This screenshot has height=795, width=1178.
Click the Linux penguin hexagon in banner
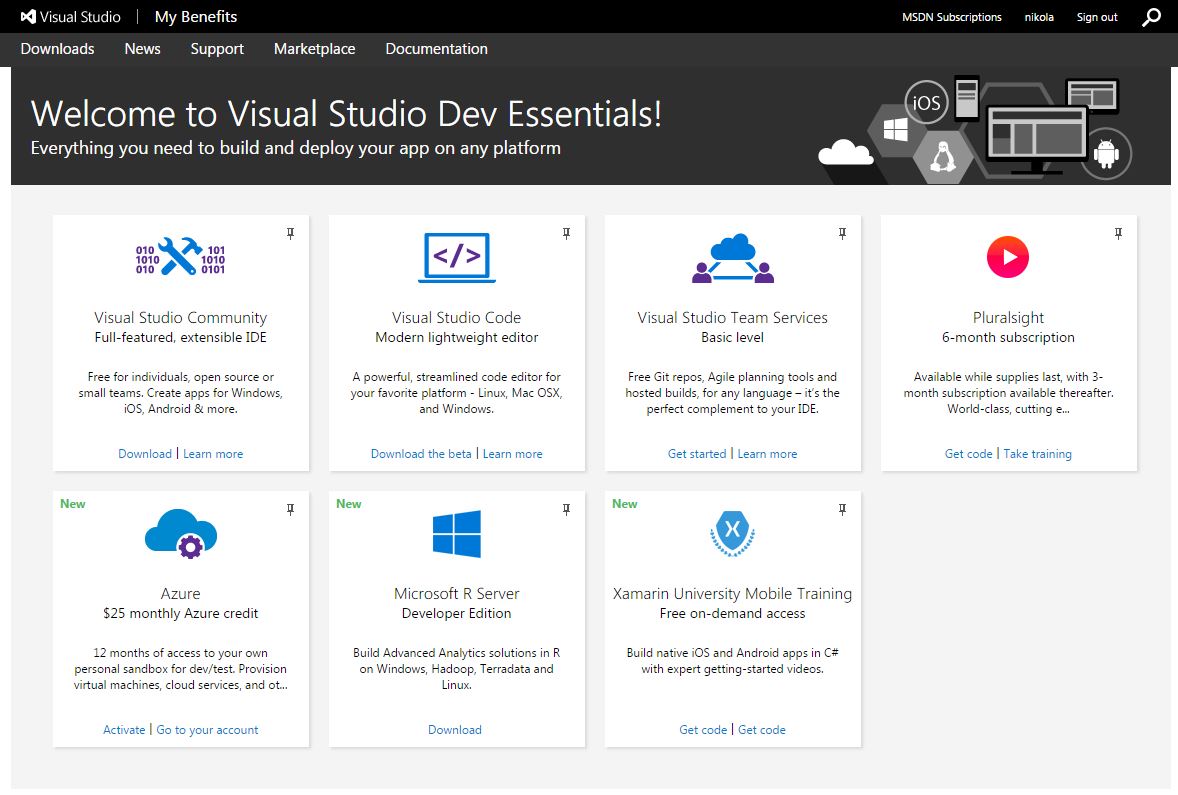pyautogui.click(x=943, y=156)
